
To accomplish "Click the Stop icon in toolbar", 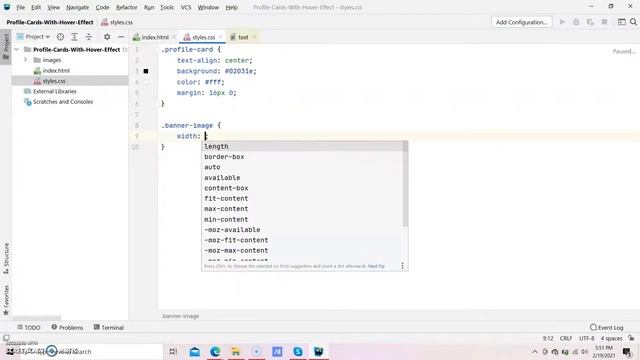I will coord(604,22).
